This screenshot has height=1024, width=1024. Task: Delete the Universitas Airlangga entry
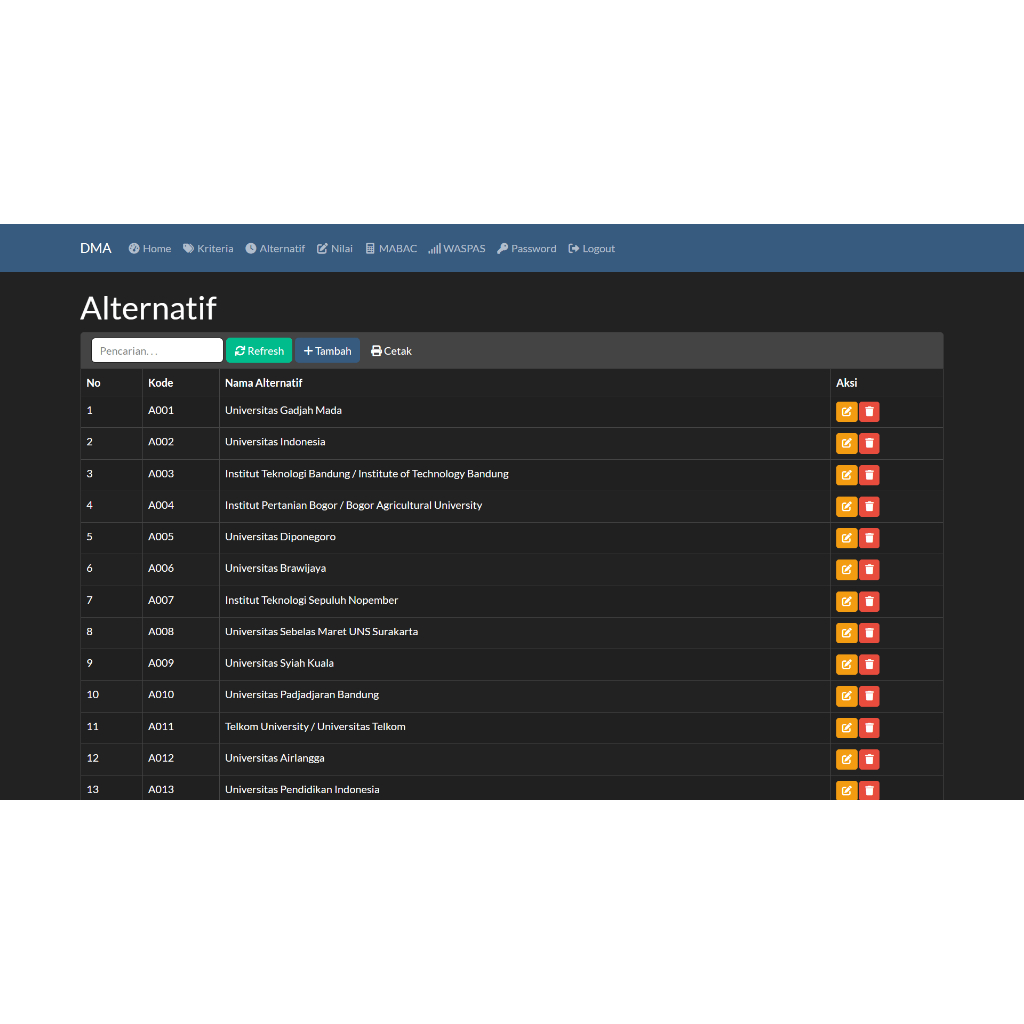click(869, 759)
